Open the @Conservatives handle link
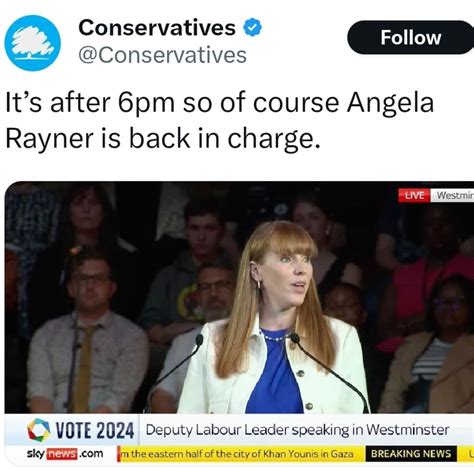This screenshot has height=474, width=474. (162, 55)
